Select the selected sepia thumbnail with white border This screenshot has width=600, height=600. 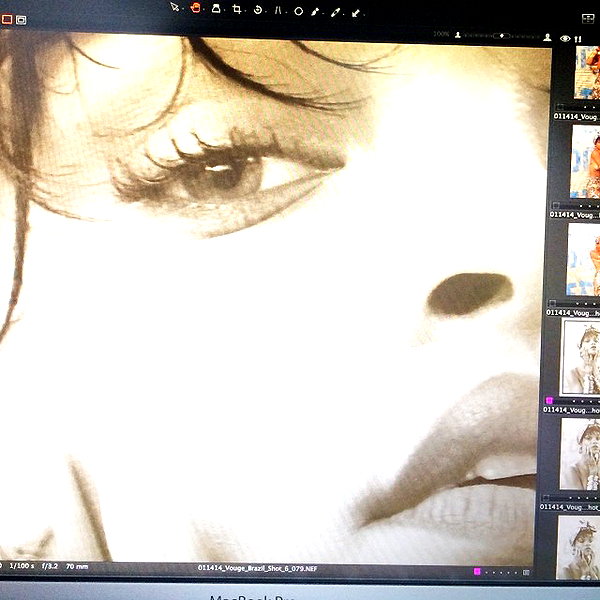pos(580,357)
